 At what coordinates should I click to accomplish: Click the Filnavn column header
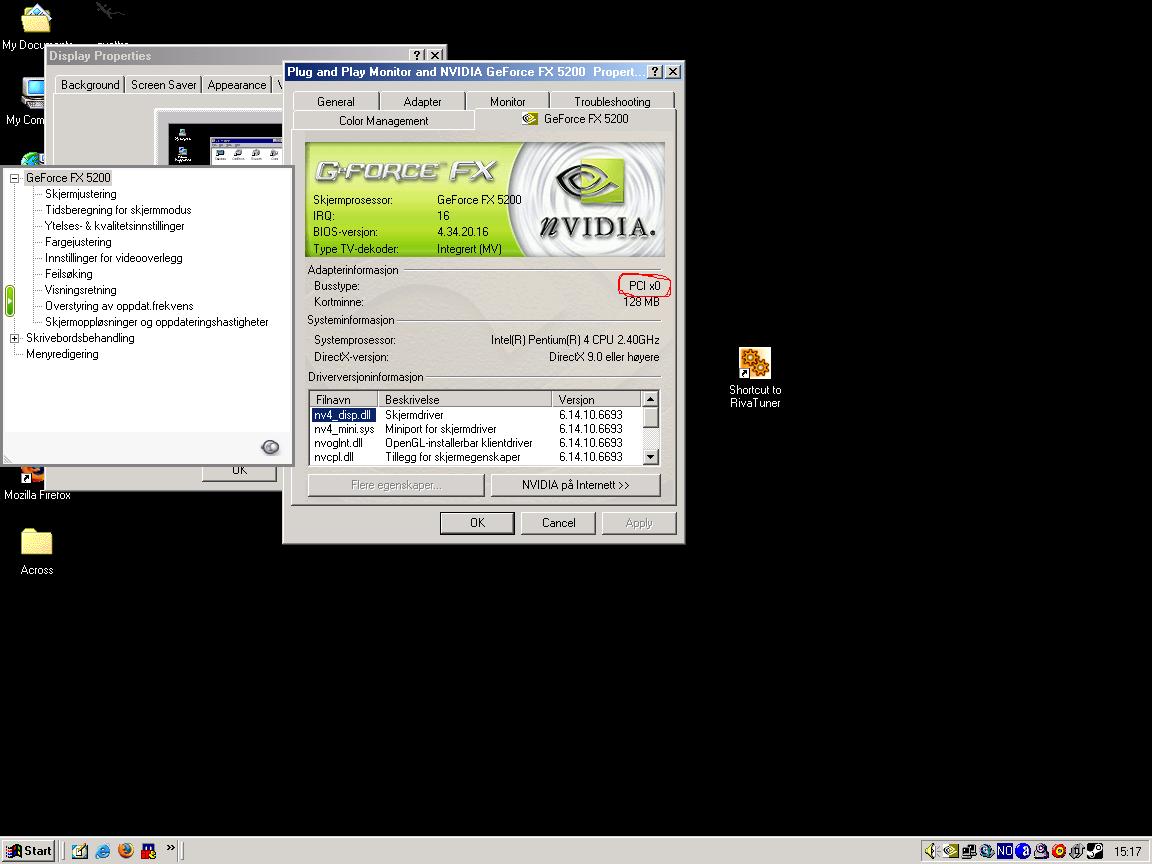point(344,400)
